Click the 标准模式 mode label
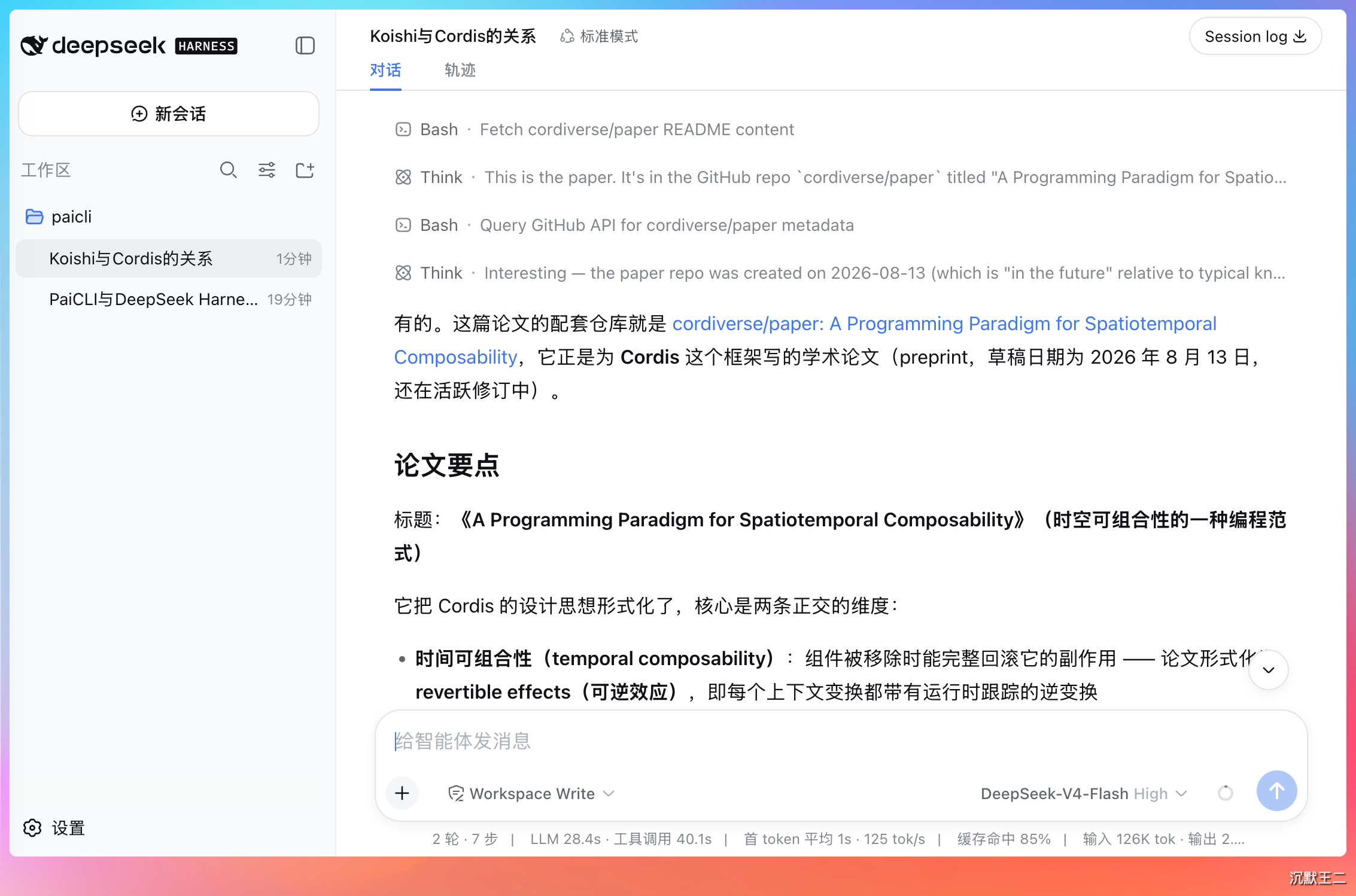Screen dimensions: 1356x896 [609, 36]
